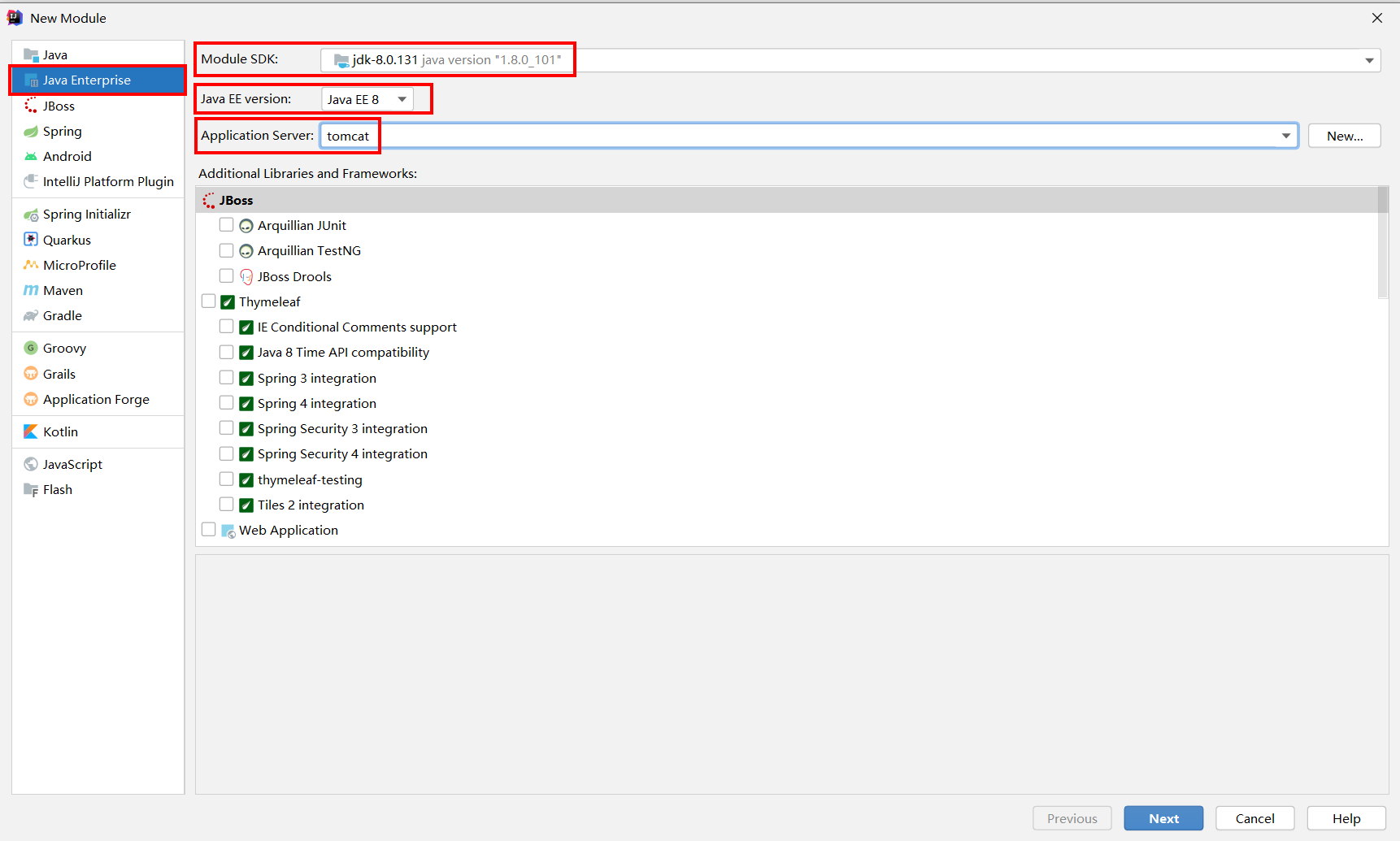Click the JBoss group header icon
Image resolution: width=1400 pixels, height=841 pixels.
pyautogui.click(x=209, y=201)
